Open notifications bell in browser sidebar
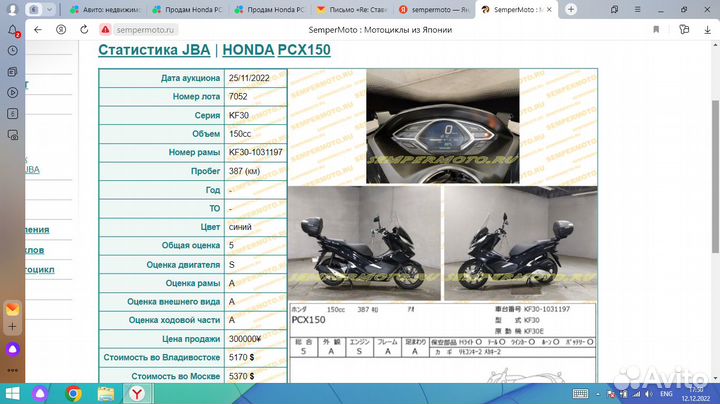The height and width of the screenshot is (404, 720). pyautogui.click(x=13, y=30)
